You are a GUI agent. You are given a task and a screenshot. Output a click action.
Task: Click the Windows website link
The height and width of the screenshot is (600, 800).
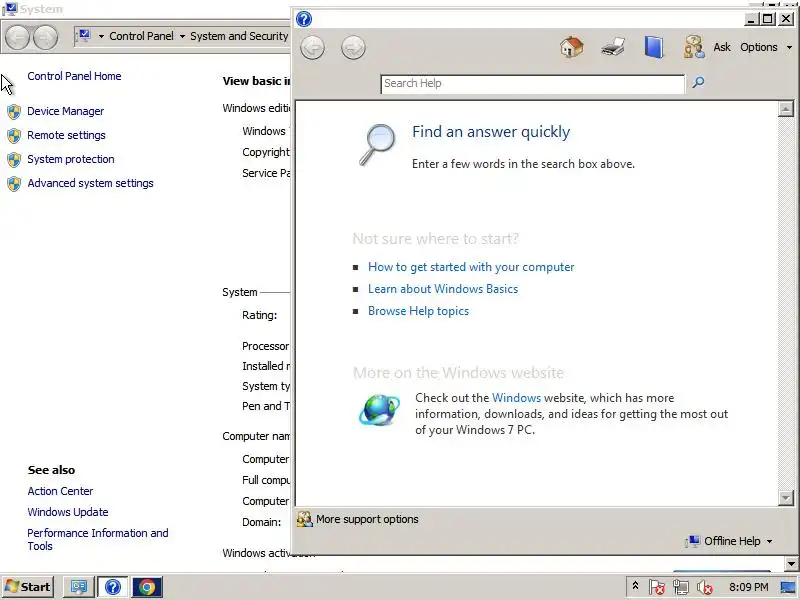pyautogui.click(x=516, y=398)
